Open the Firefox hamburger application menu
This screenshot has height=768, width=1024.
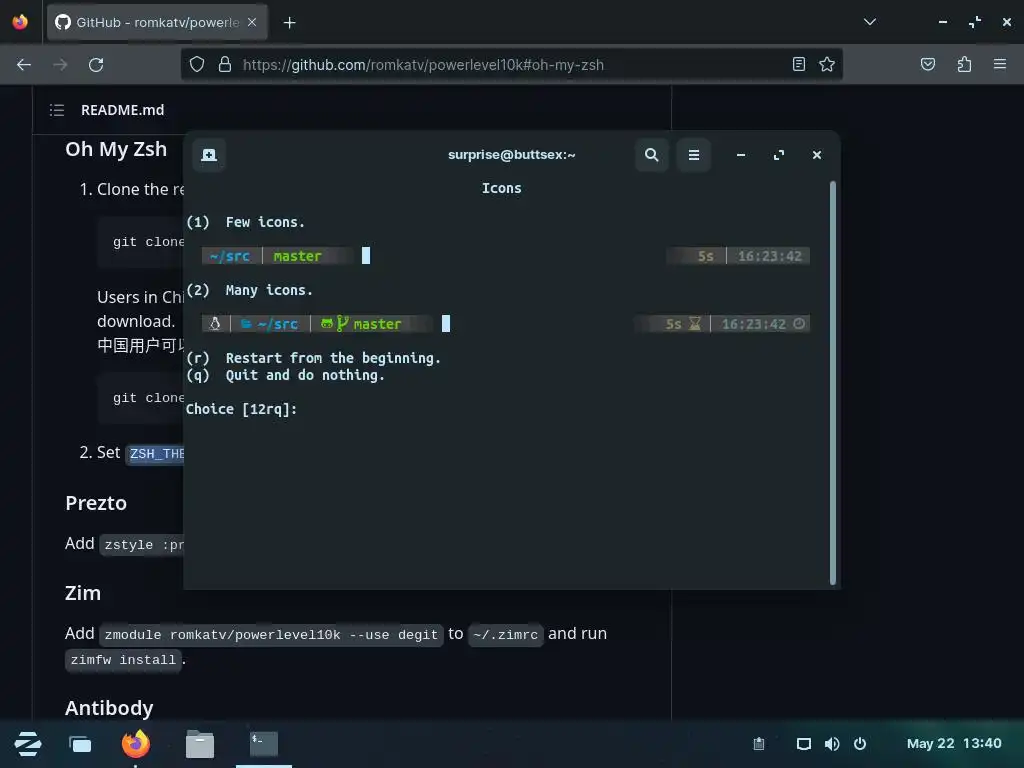pos(1000,64)
